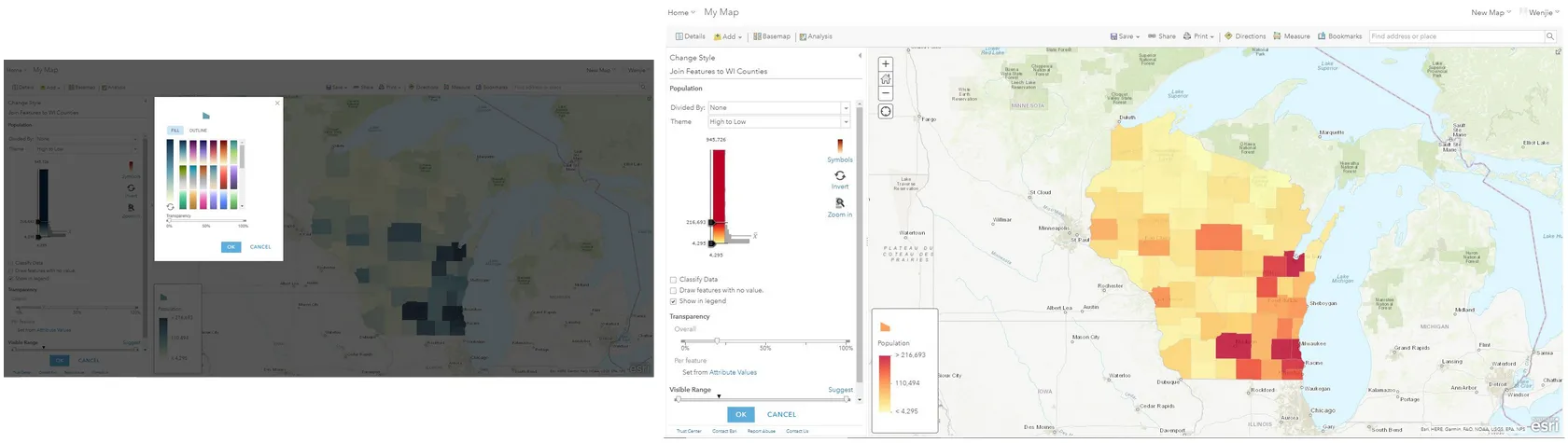Click the Attribute Values link
The width and height of the screenshot is (1568, 443).
coord(733,372)
